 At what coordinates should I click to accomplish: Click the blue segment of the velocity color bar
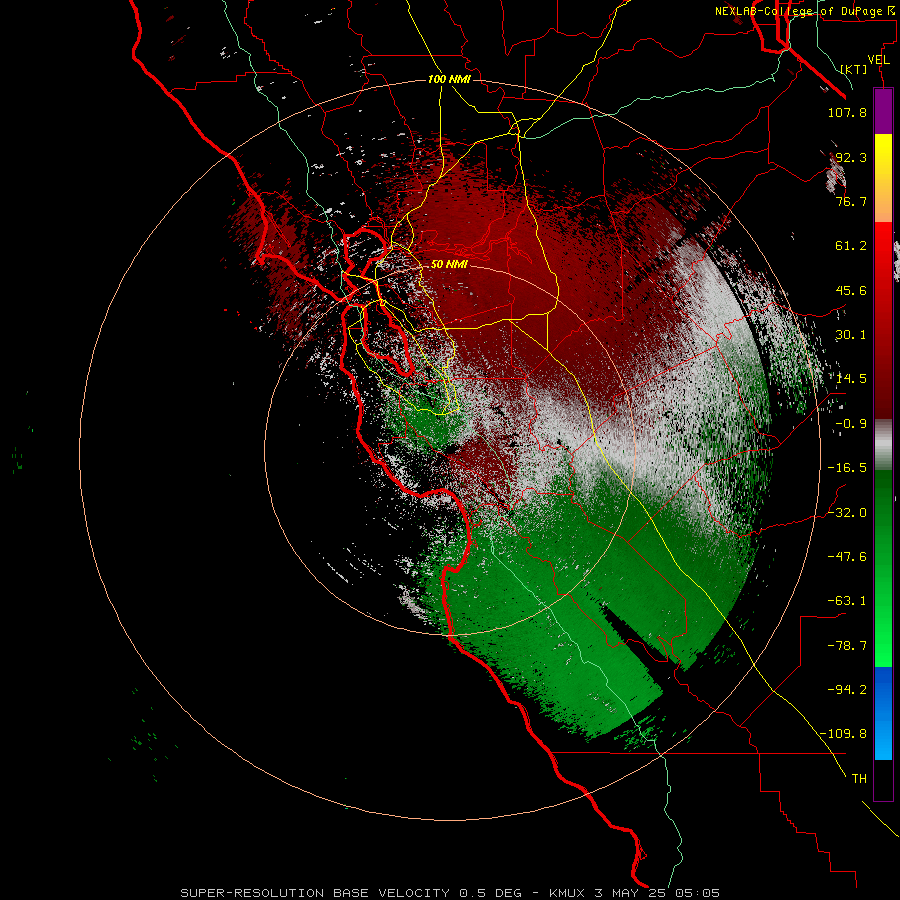[883, 713]
